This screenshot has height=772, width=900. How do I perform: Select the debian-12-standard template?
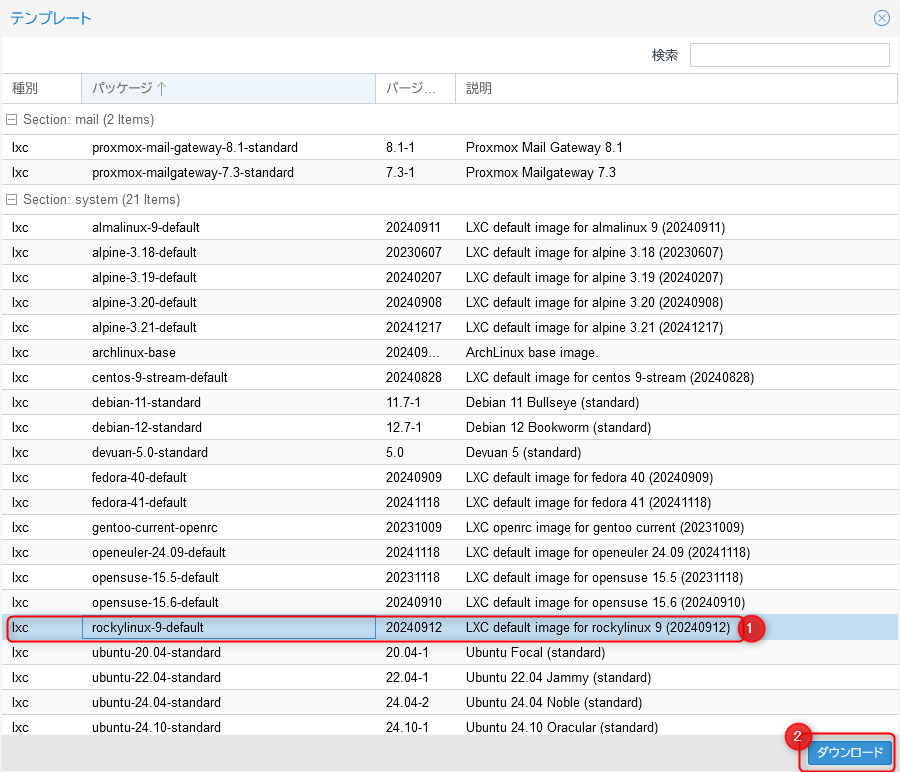(x=146, y=427)
